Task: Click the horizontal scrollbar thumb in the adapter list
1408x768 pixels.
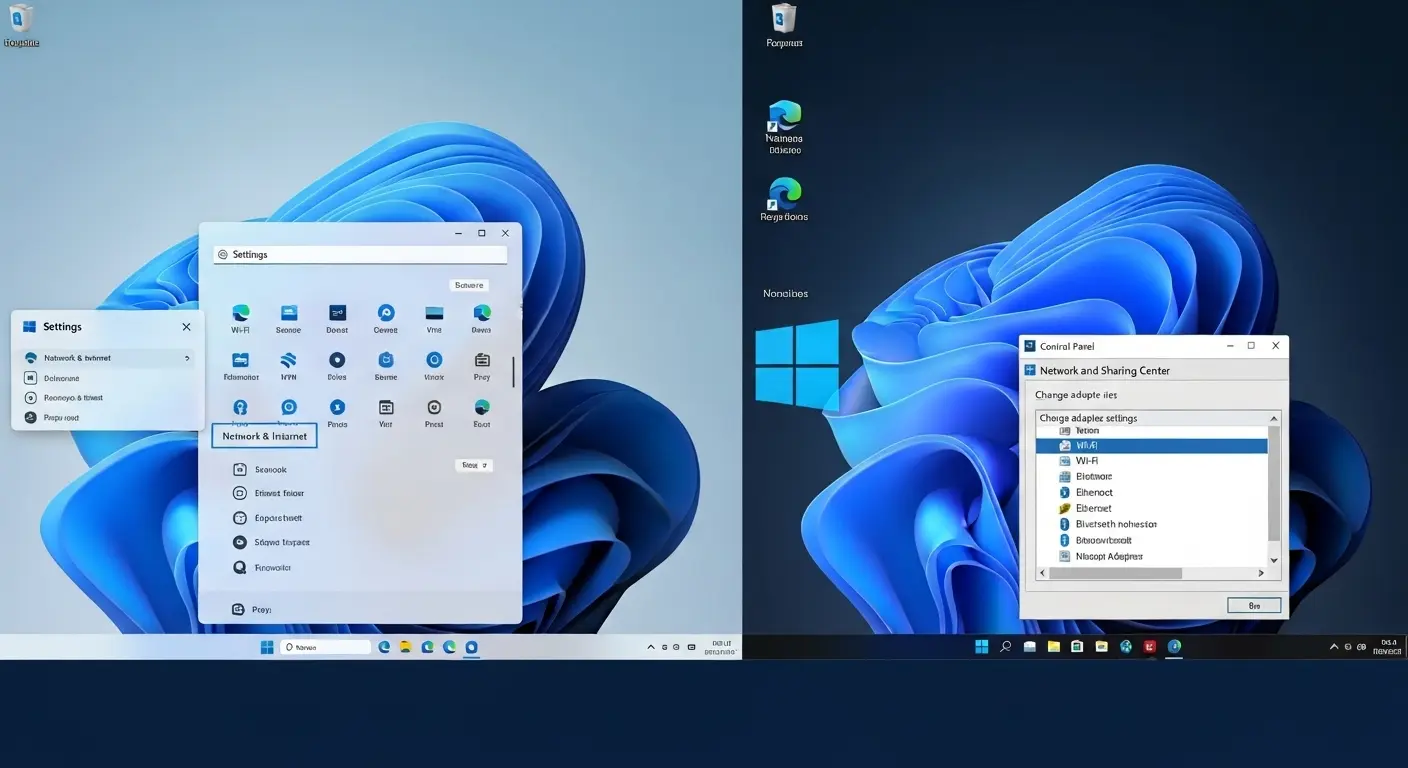Action: coord(1115,574)
